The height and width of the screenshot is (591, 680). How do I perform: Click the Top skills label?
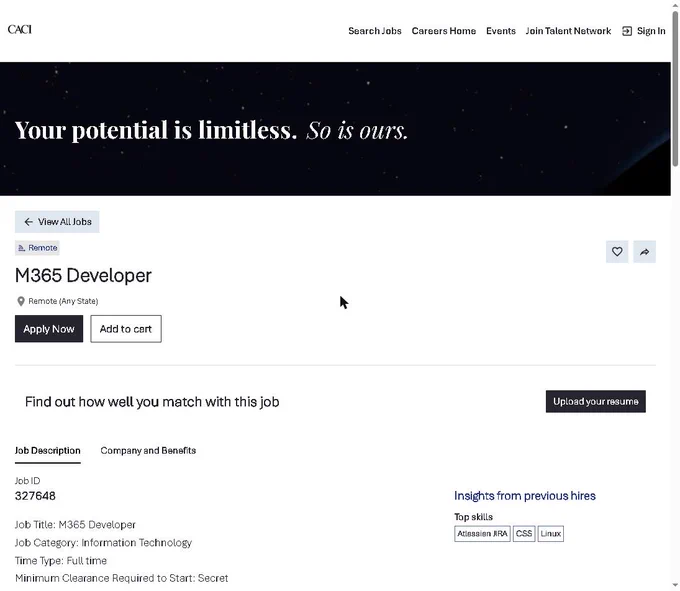pyautogui.click(x=474, y=517)
